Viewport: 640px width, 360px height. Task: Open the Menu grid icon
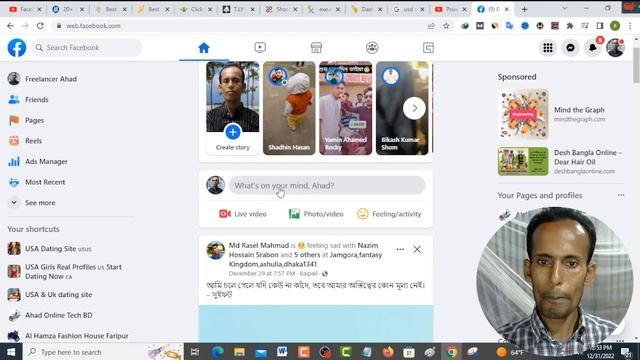point(548,48)
